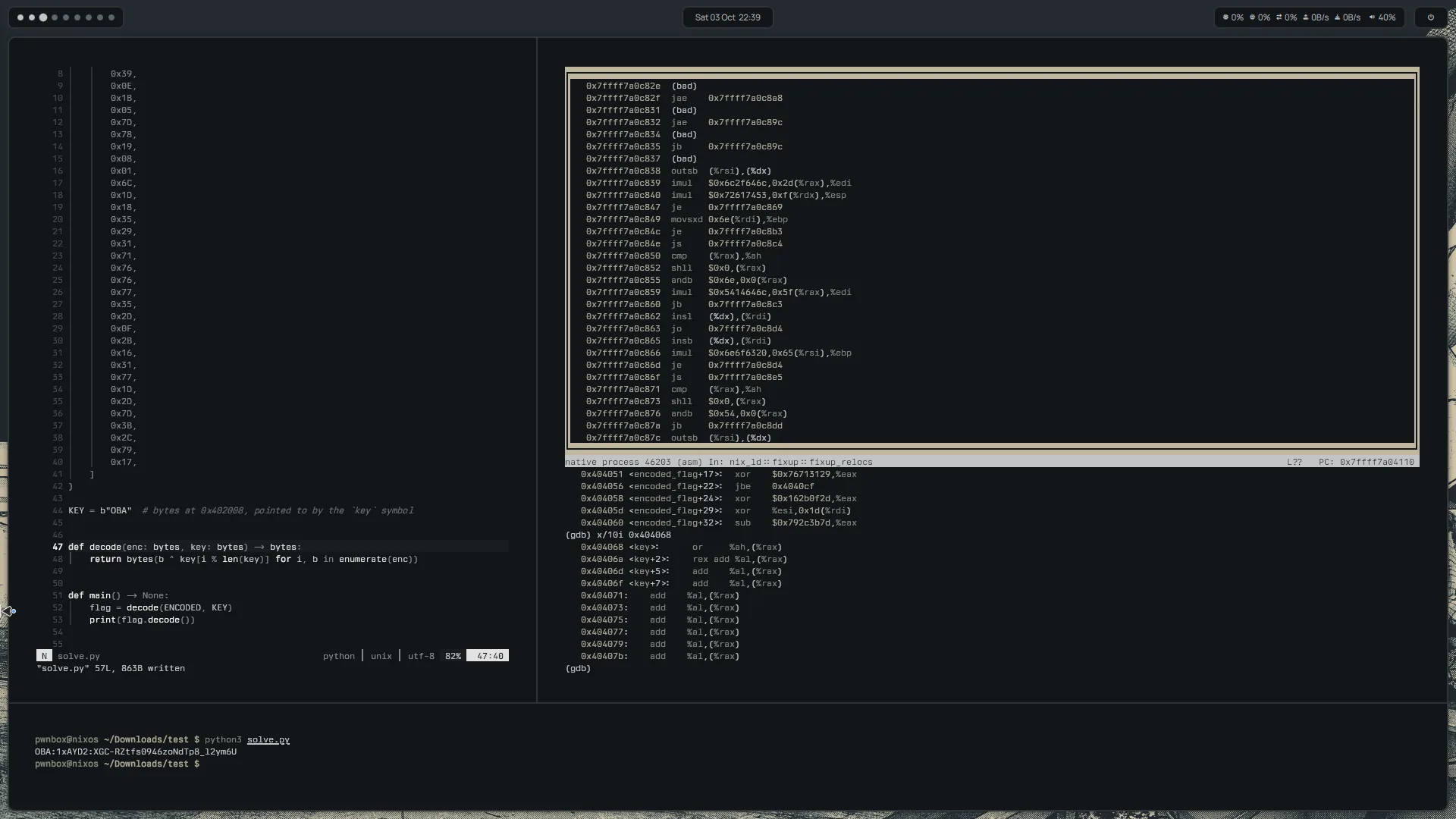1456x819 pixels.
Task: Click the underlined solve.py in terminal command
Action: point(268,739)
